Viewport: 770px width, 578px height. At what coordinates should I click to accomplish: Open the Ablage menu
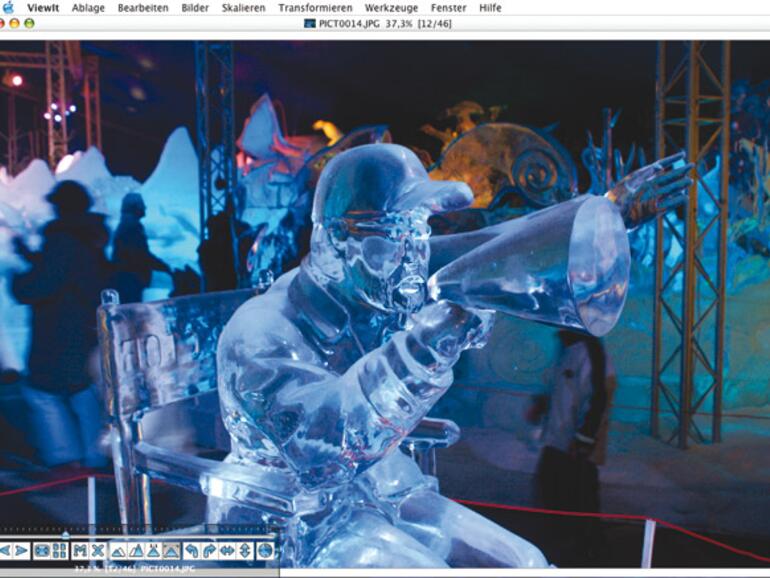point(88,8)
